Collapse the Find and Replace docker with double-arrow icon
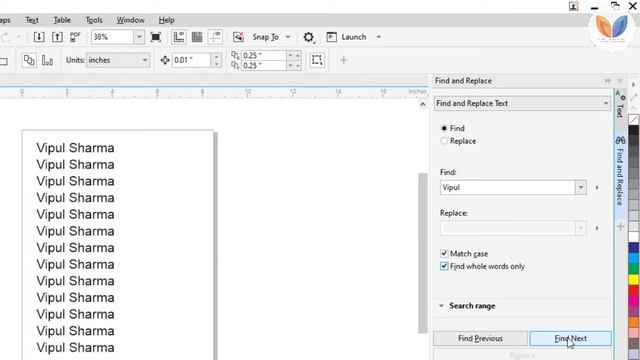The width and height of the screenshot is (640, 360). click(608, 81)
